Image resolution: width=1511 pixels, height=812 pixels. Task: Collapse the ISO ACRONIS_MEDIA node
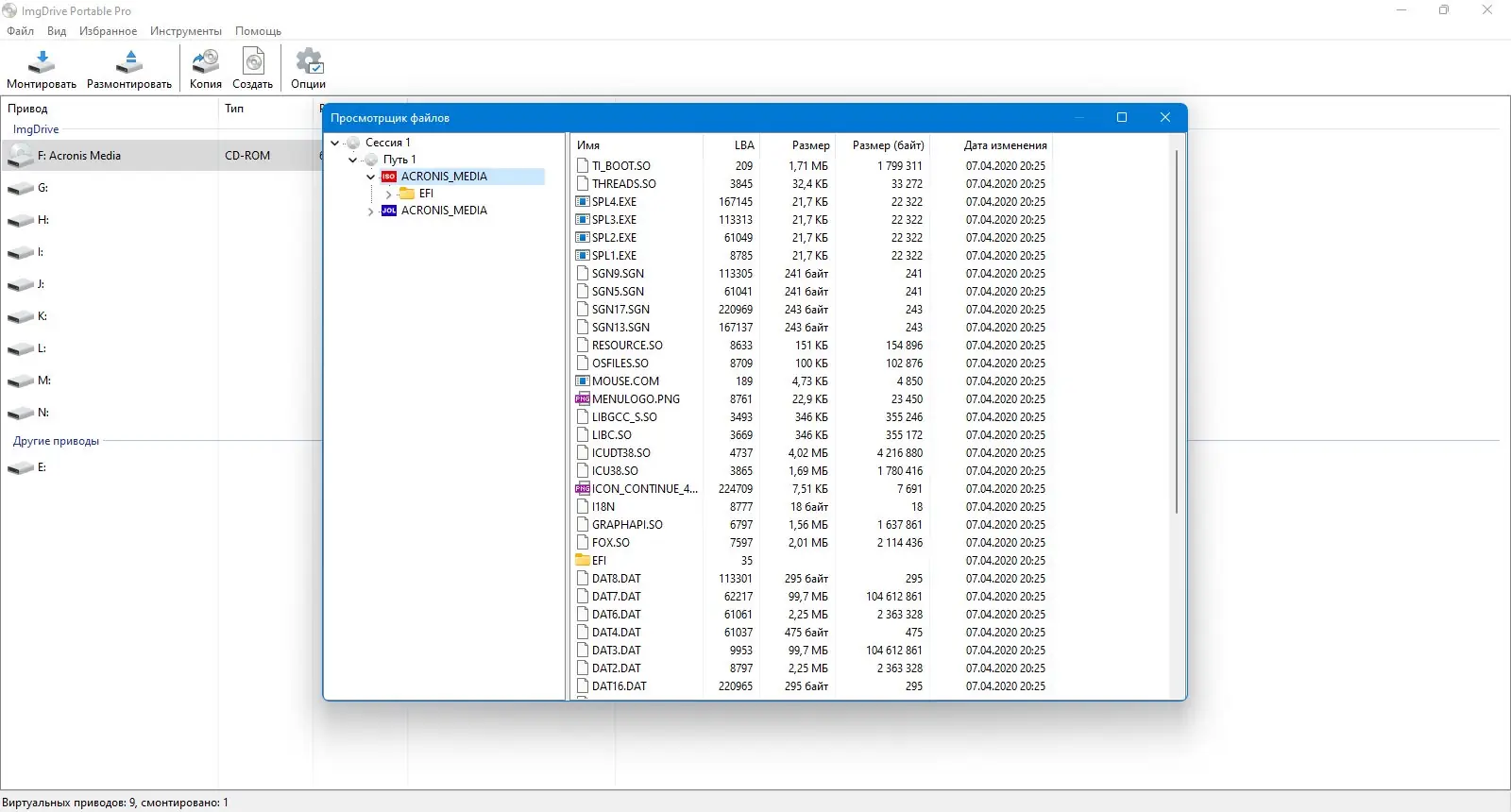[x=370, y=177]
